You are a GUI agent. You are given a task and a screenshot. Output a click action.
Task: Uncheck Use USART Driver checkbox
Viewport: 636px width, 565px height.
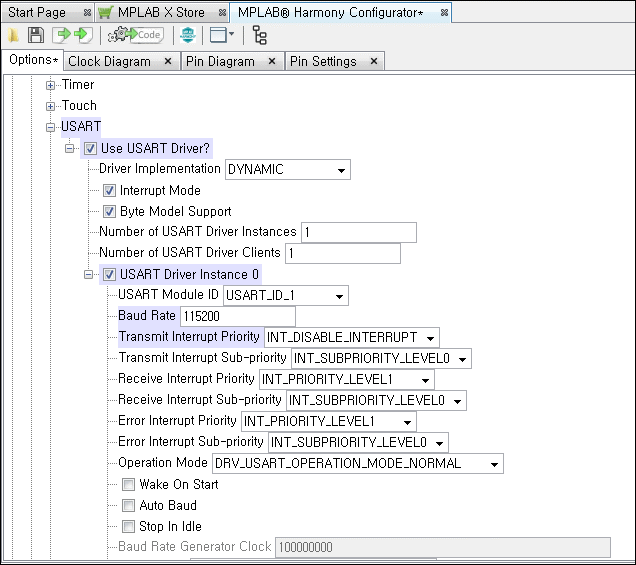90,148
